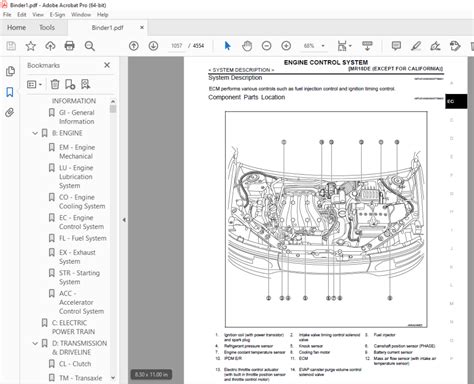Click the bookmarks scrollbar thumb

click(x=113, y=109)
